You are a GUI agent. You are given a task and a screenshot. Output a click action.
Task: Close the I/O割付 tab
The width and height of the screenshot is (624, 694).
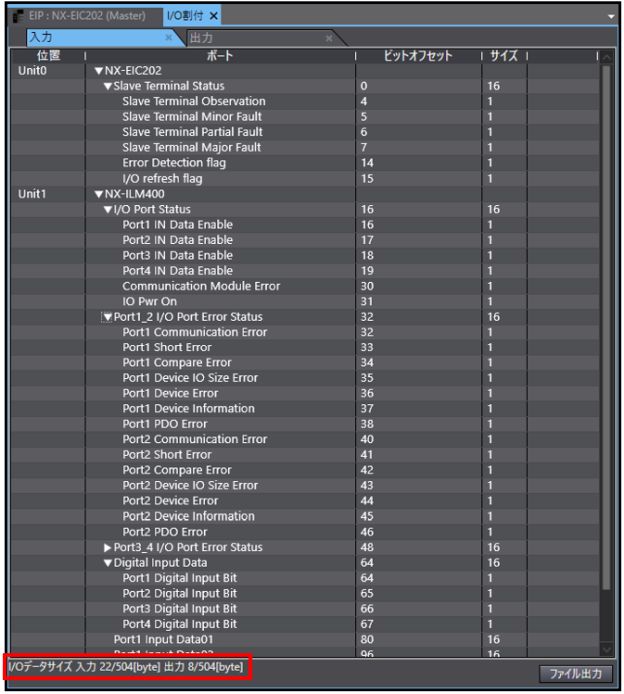(x=214, y=16)
